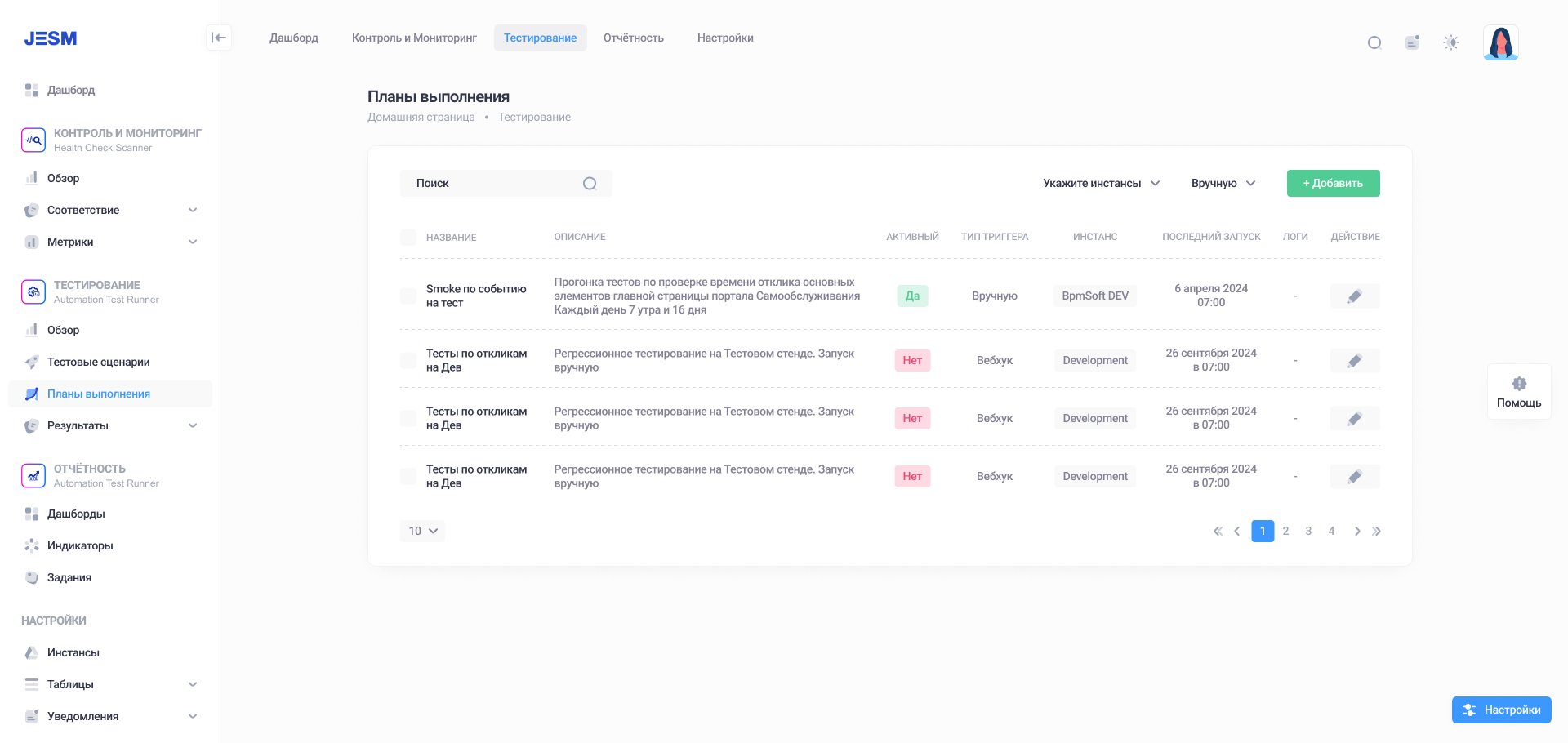
Task: Go to the last page with double arrow
Action: coord(1377,531)
